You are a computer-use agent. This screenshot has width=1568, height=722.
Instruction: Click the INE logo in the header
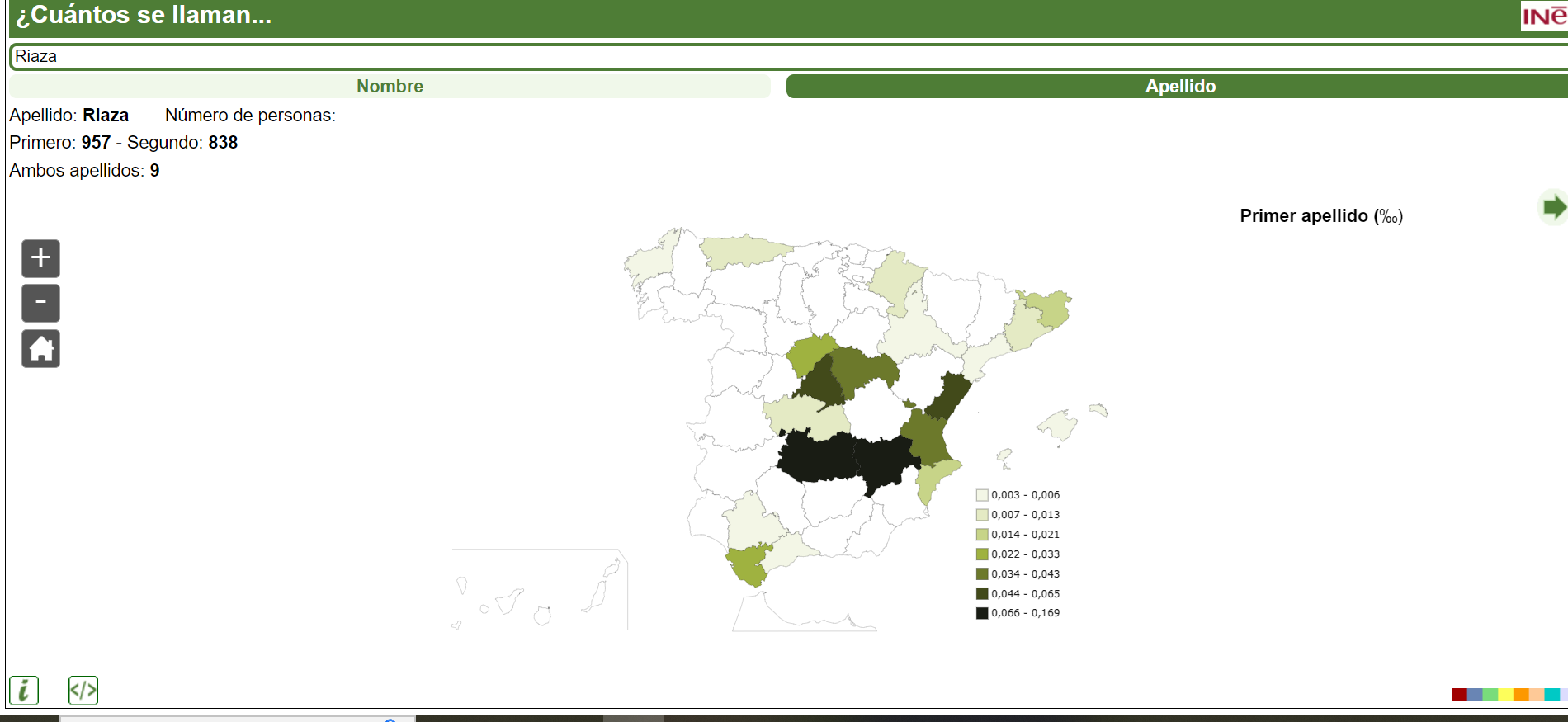tap(1543, 16)
